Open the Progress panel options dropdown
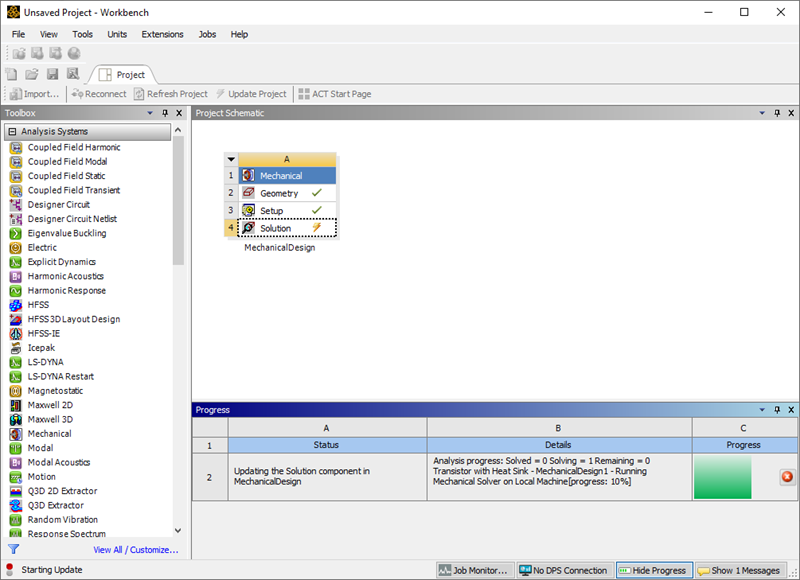The width and height of the screenshot is (800, 580). (763, 410)
